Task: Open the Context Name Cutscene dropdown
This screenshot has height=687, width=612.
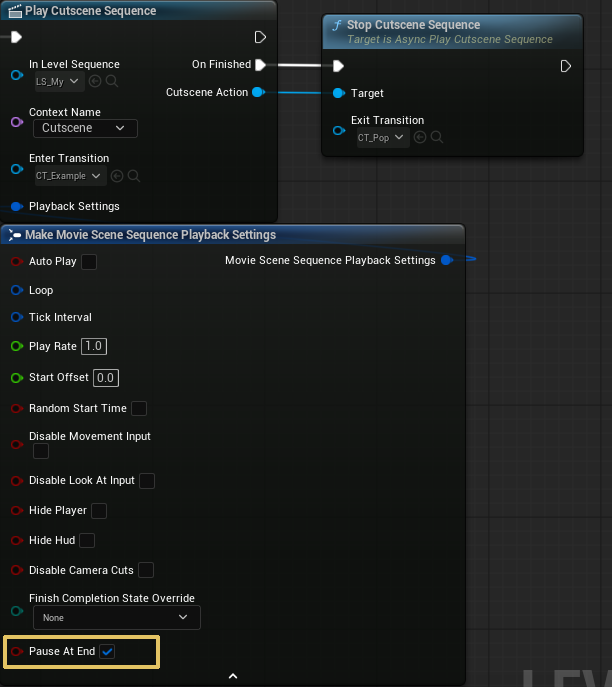Action: tap(85, 128)
